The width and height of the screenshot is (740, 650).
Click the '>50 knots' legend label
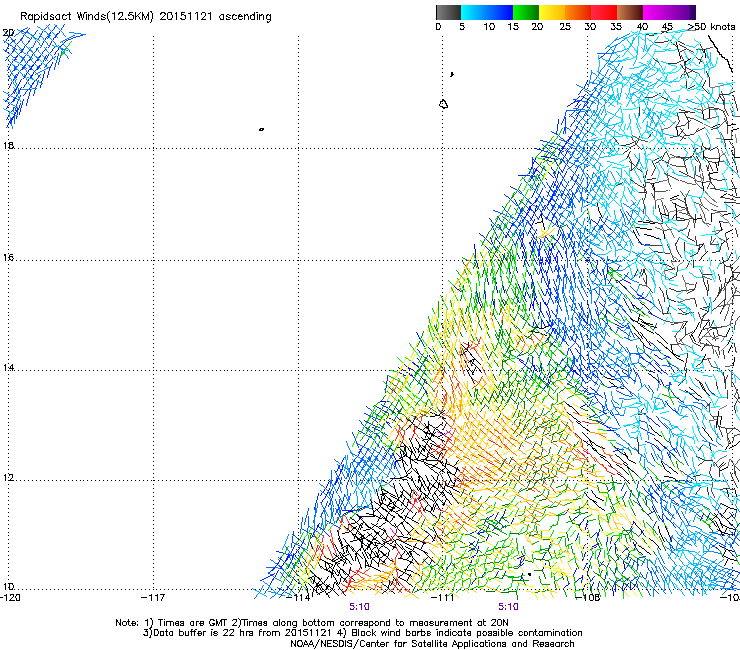click(x=711, y=27)
